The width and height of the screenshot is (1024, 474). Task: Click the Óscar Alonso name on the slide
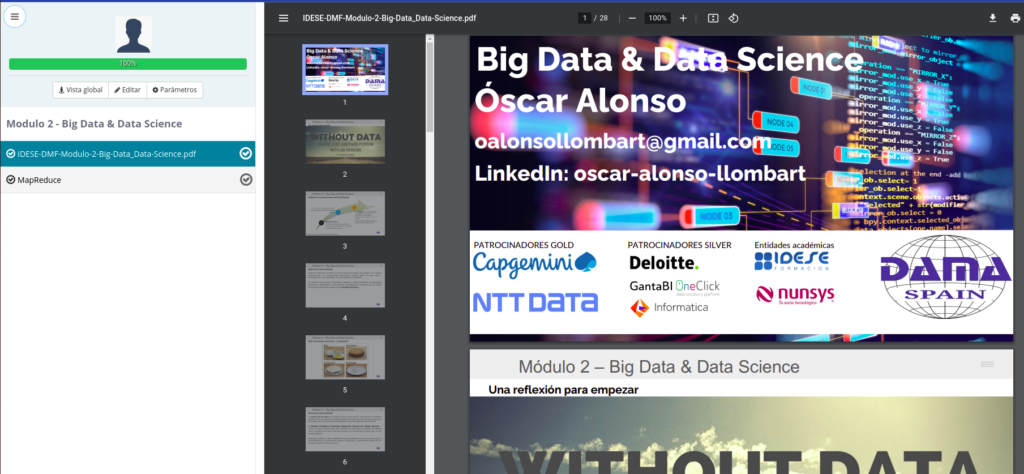coord(581,101)
